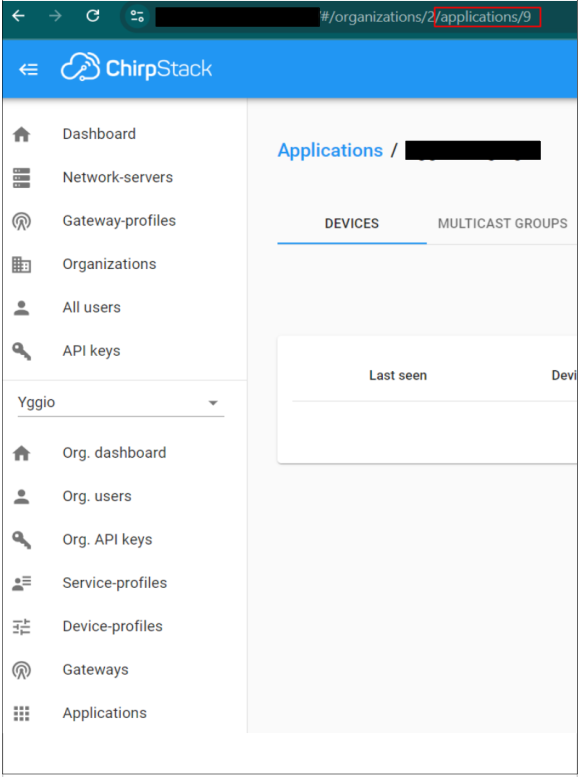The image size is (580, 777).
Task: Open Org. API keys entry
Action: (107, 540)
